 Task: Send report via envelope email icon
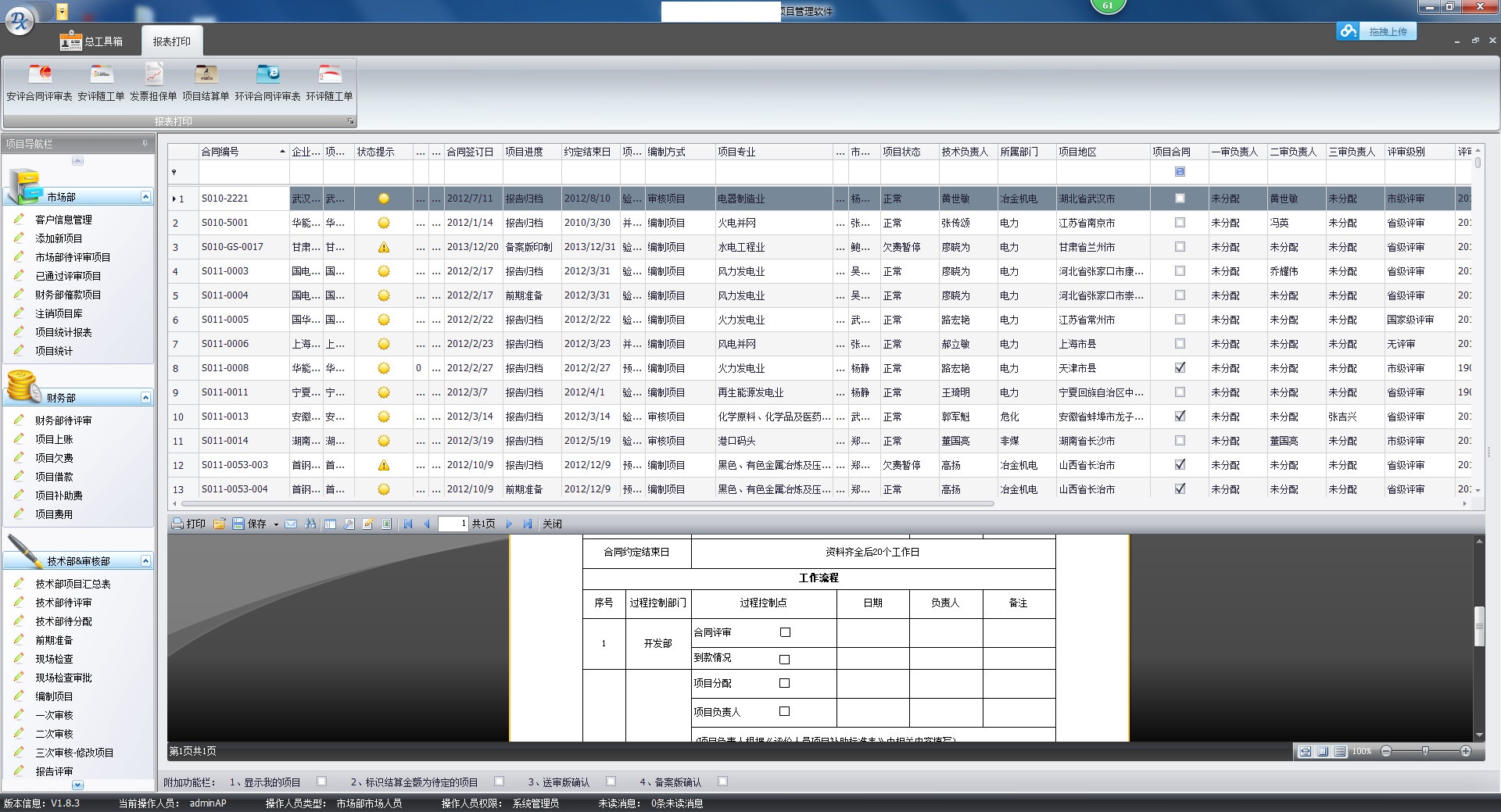click(x=291, y=524)
